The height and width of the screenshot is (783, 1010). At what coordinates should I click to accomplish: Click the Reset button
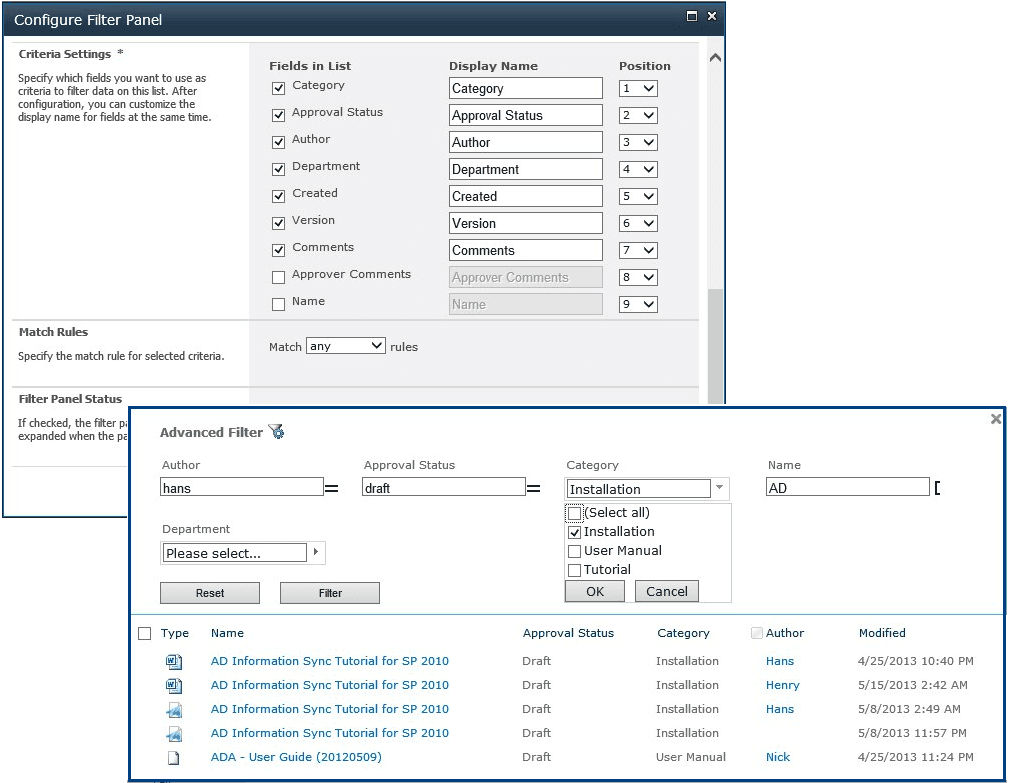click(x=210, y=593)
